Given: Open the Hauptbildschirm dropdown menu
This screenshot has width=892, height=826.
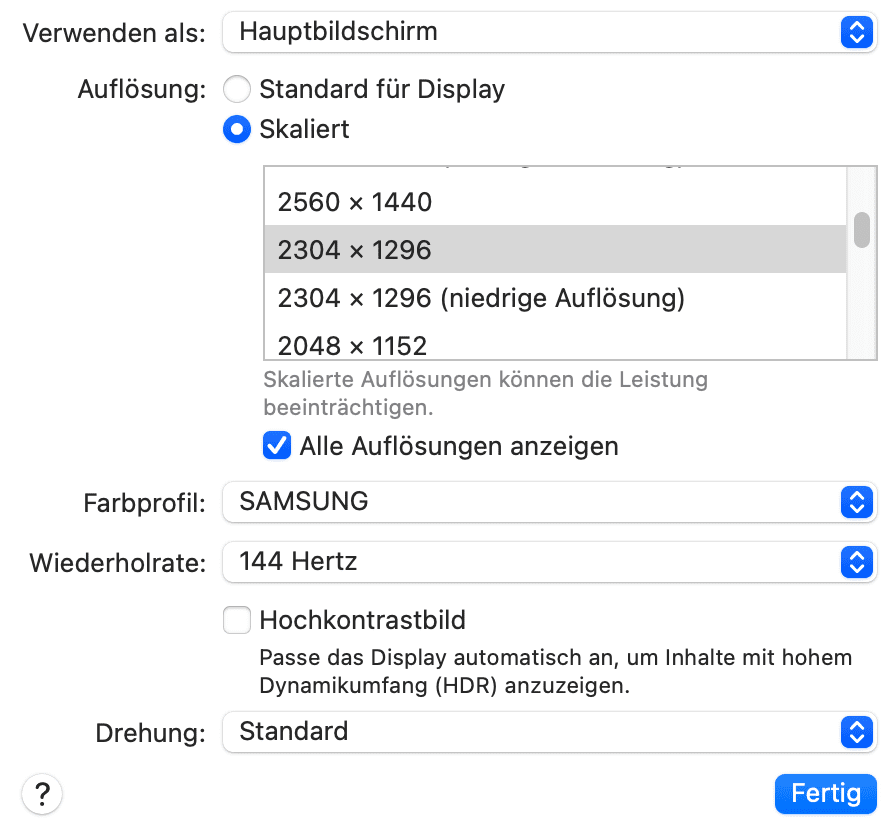Looking at the screenshot, I should [x=530, y=32].
